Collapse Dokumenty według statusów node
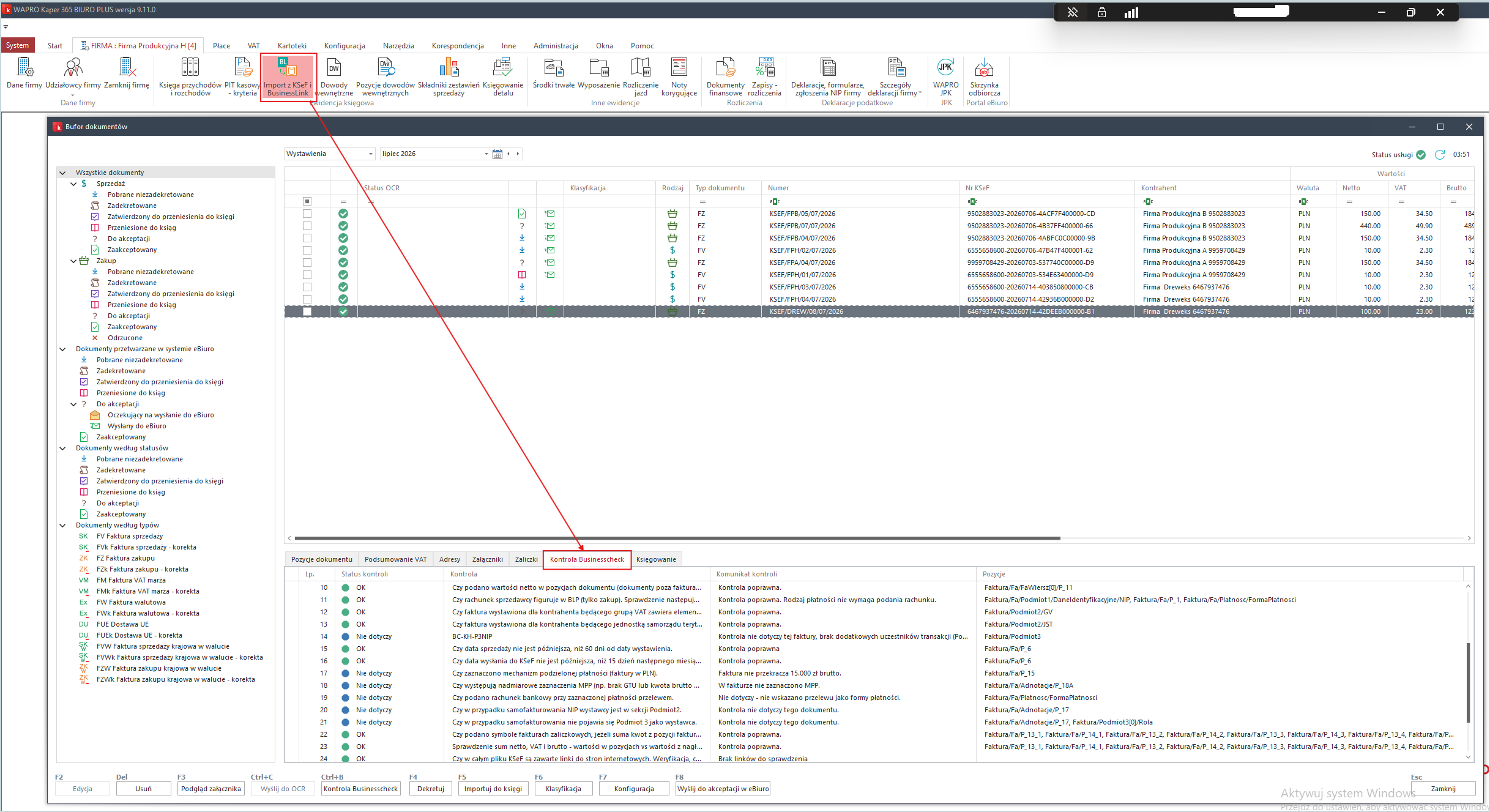Viewport: 1490px width, 812px height. 62,449
